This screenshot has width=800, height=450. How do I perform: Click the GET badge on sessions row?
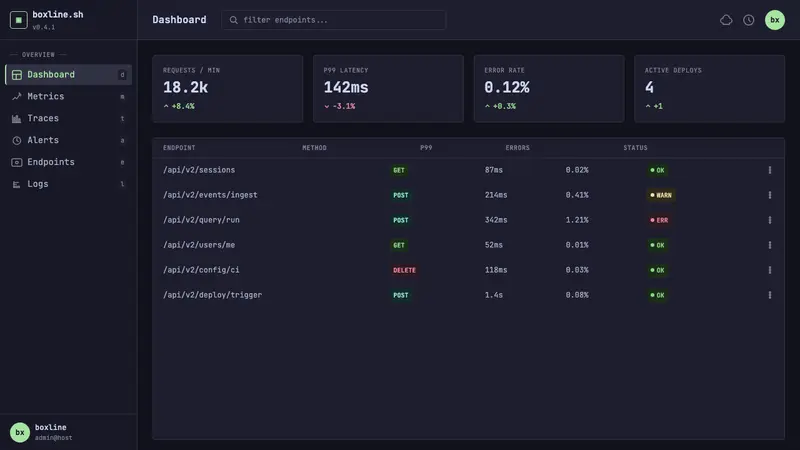[x=399, y=170]
